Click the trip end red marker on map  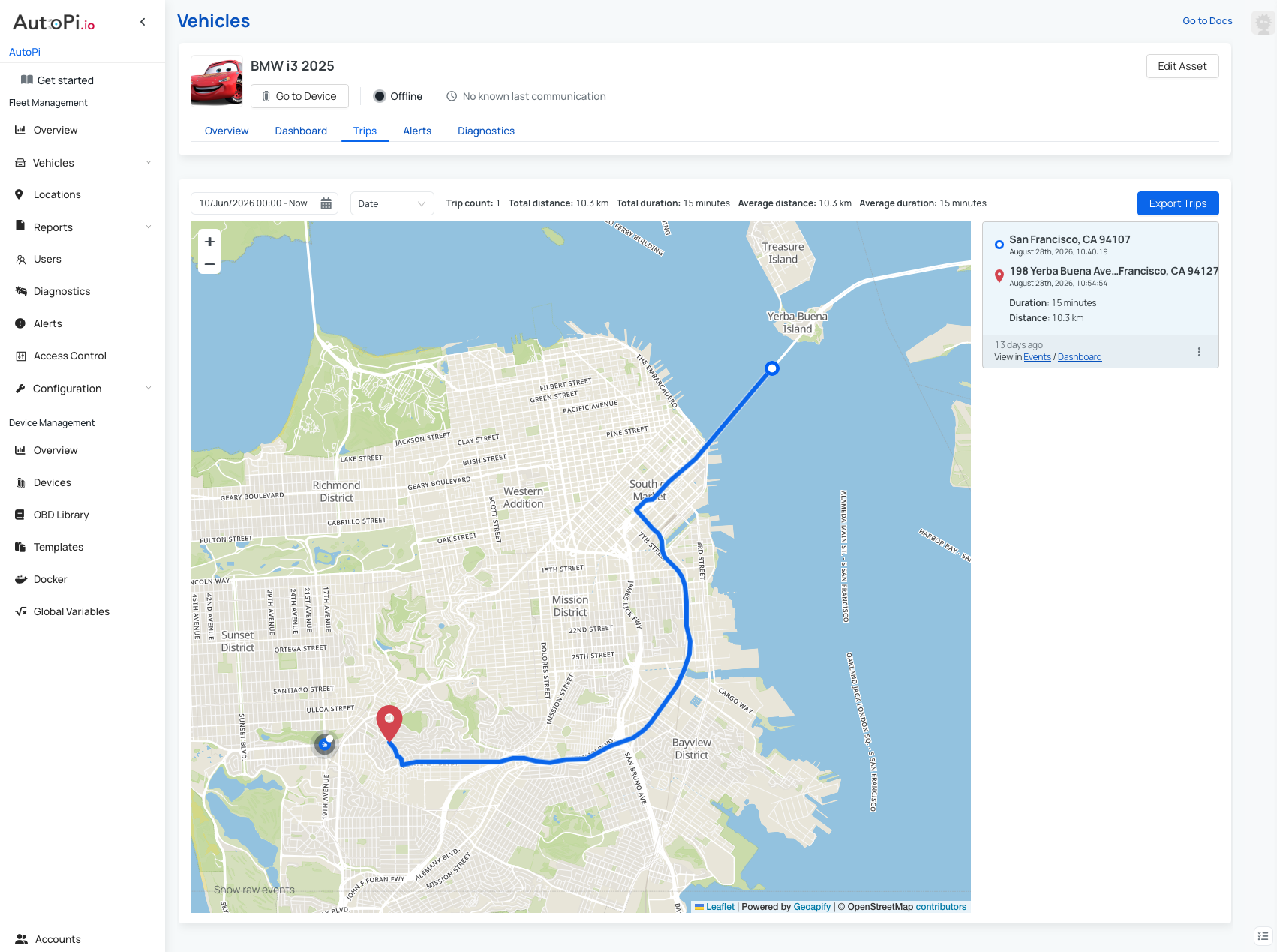pyautogui.click(x=389, y=723)
